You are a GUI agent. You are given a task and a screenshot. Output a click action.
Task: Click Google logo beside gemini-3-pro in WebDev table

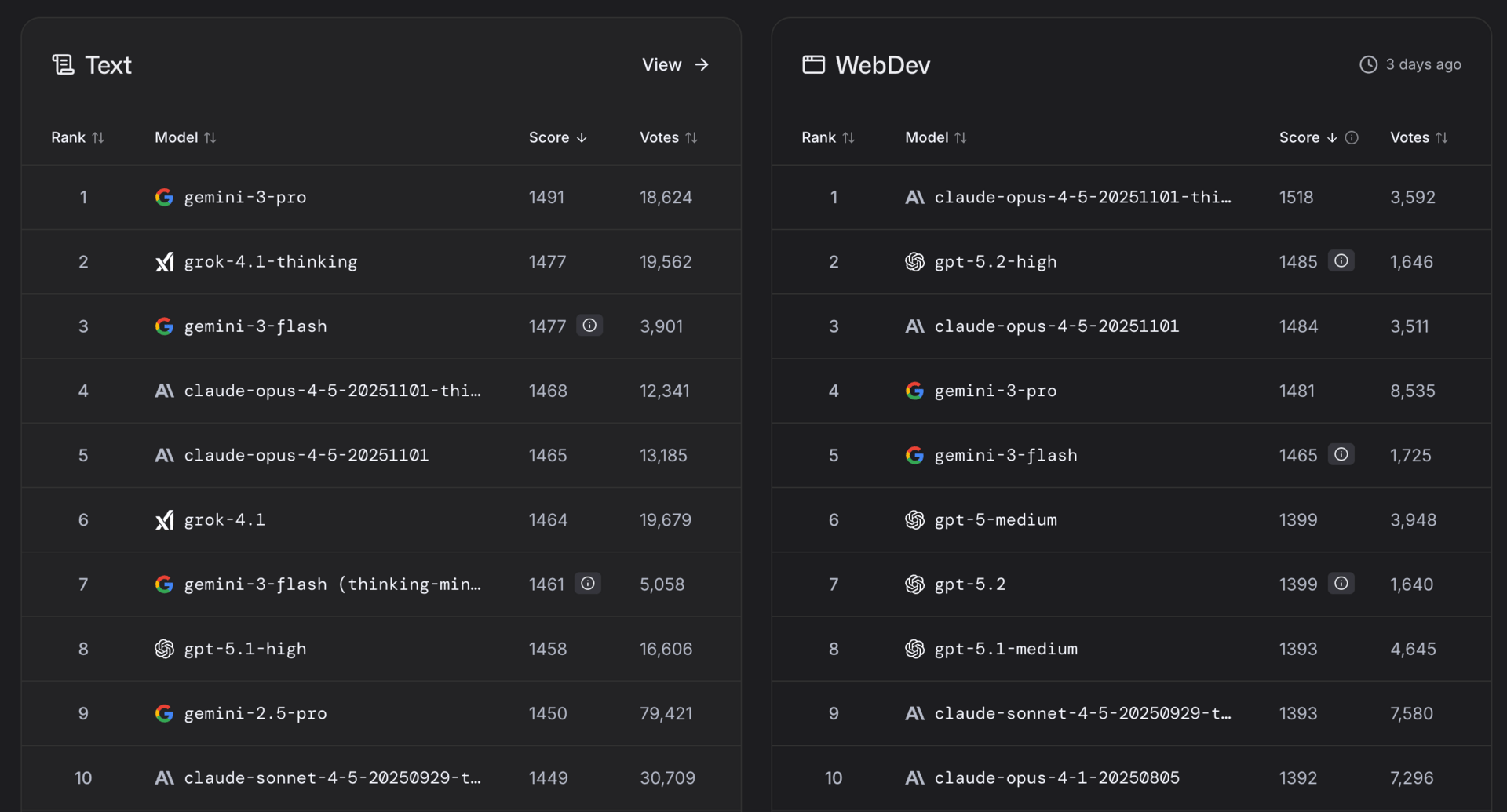[914, 391]
